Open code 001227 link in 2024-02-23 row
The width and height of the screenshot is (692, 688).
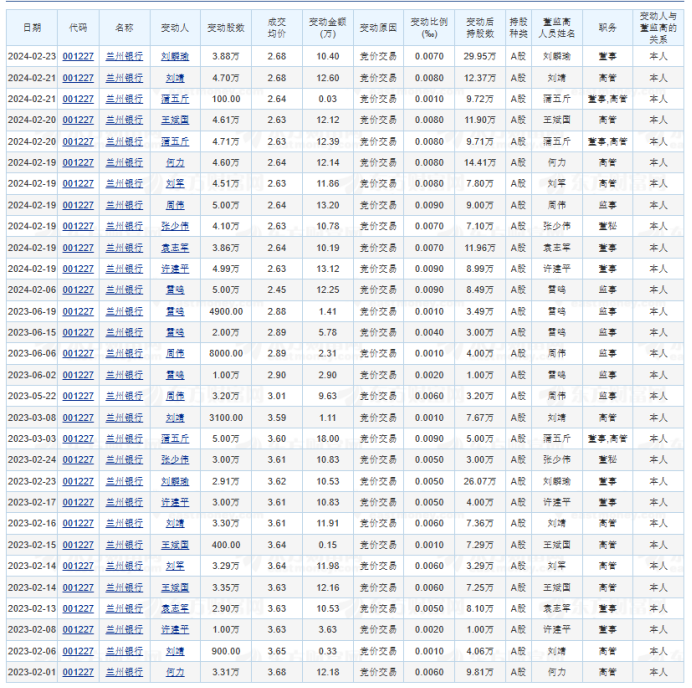tap(78, 56)
